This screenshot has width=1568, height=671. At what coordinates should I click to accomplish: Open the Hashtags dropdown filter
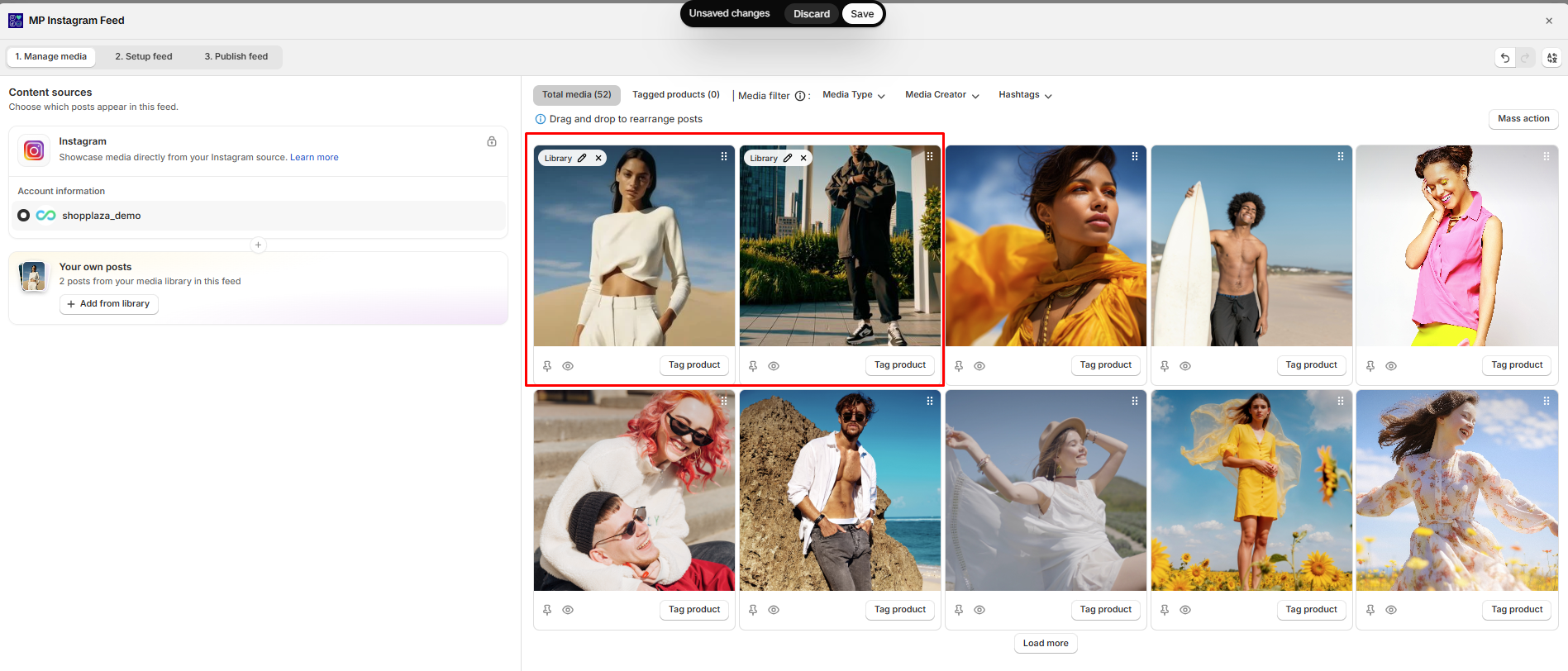pos(1025,95)
